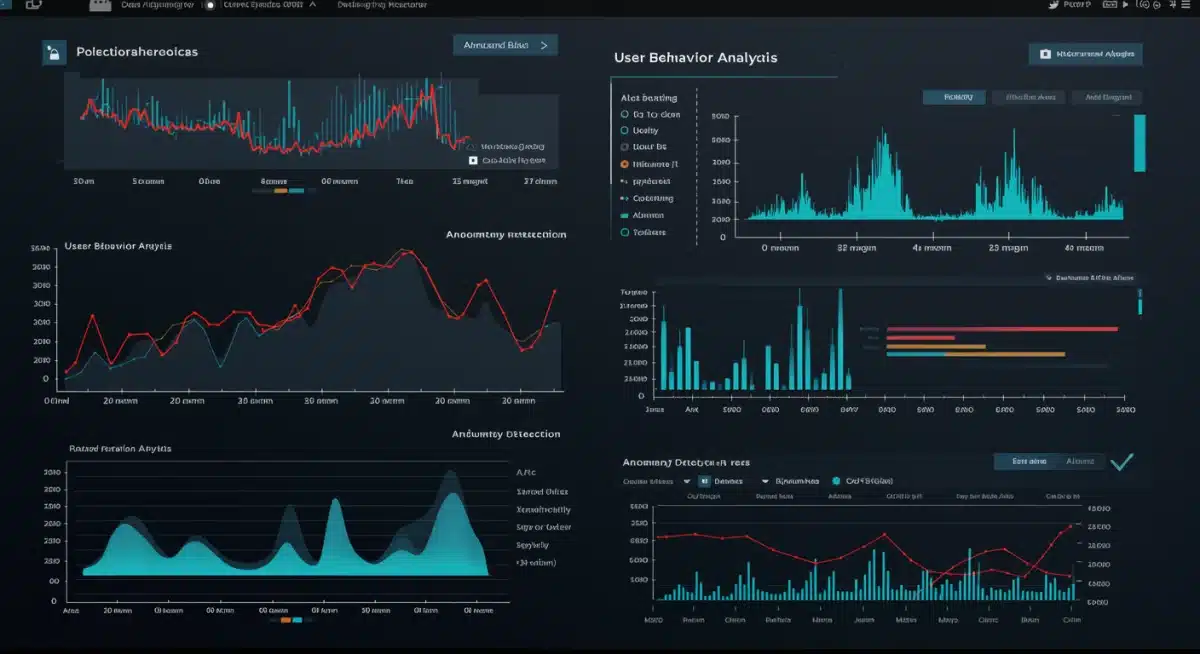Click the checkmark toggle in the anomaly results panel
1200x654 pixels.
[1123, 462]
